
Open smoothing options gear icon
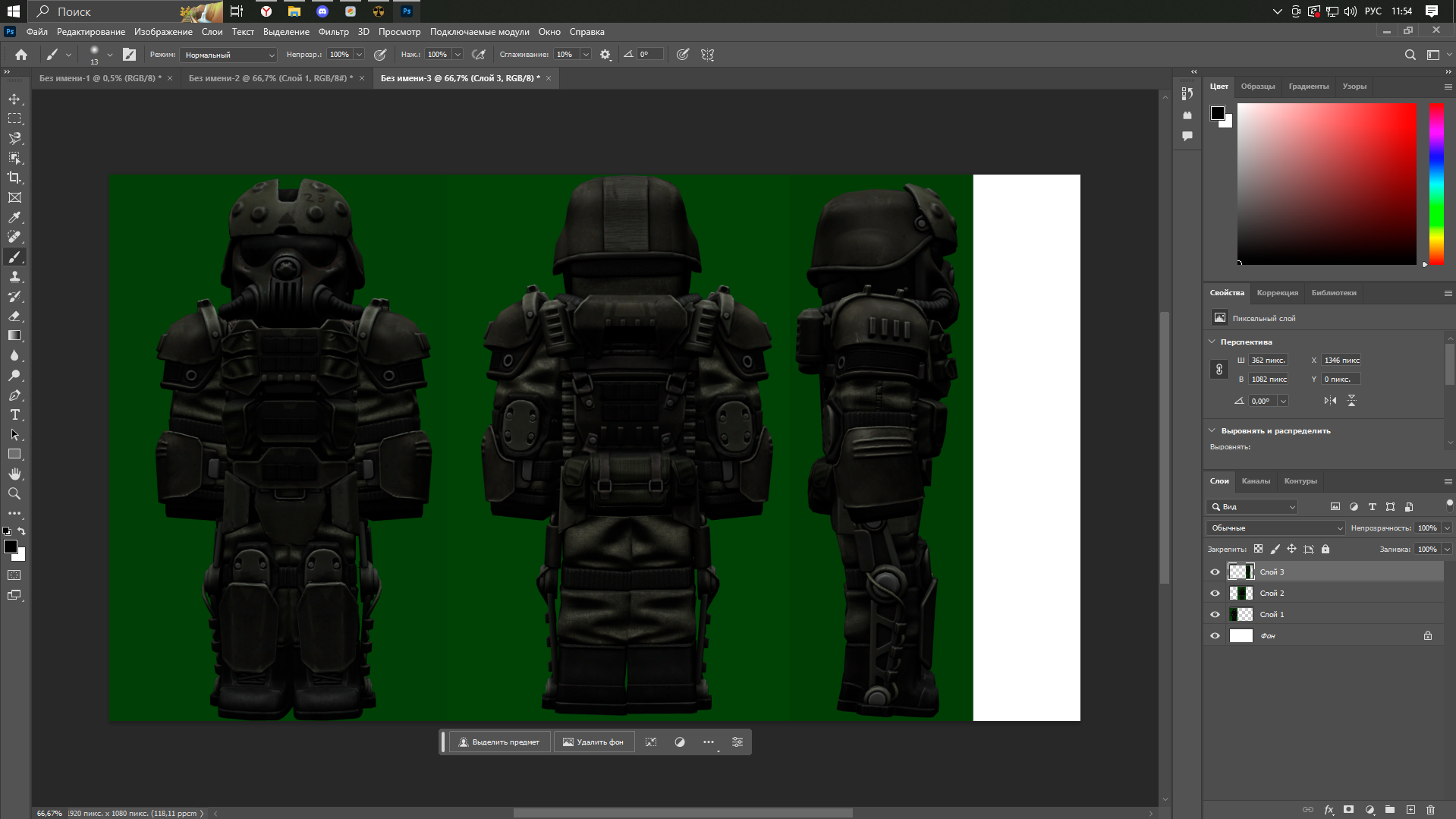click(605, 55)
